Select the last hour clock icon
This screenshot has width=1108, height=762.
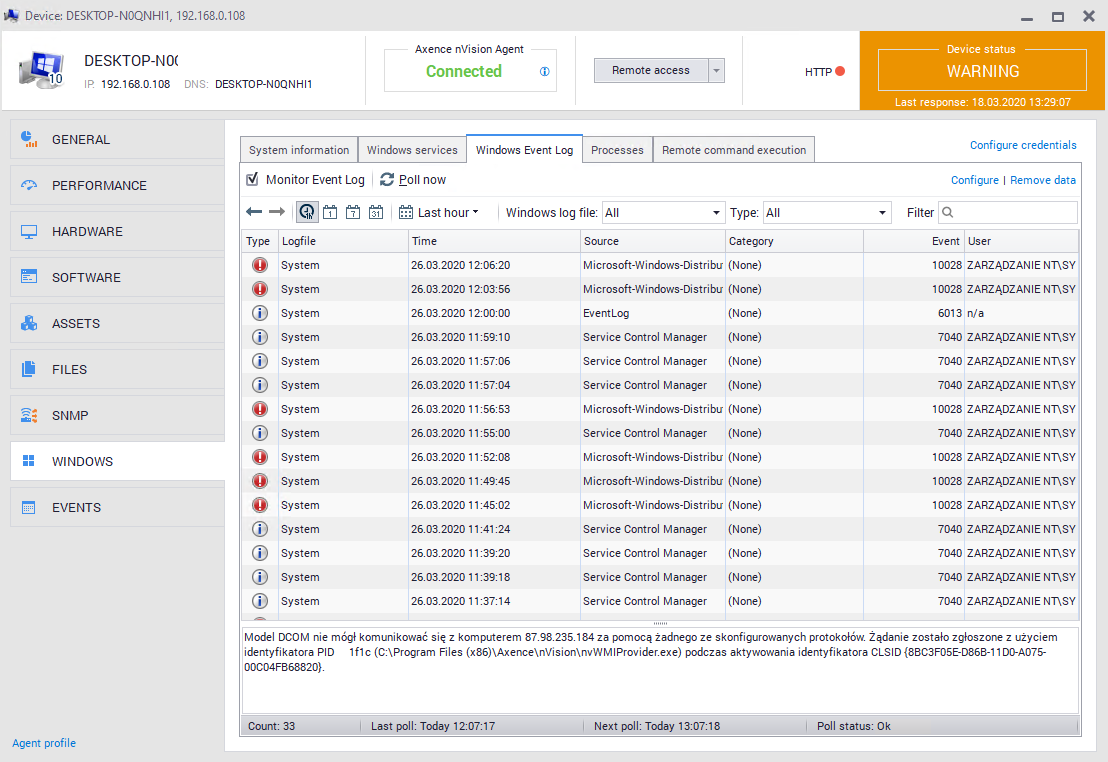(307, 212)
